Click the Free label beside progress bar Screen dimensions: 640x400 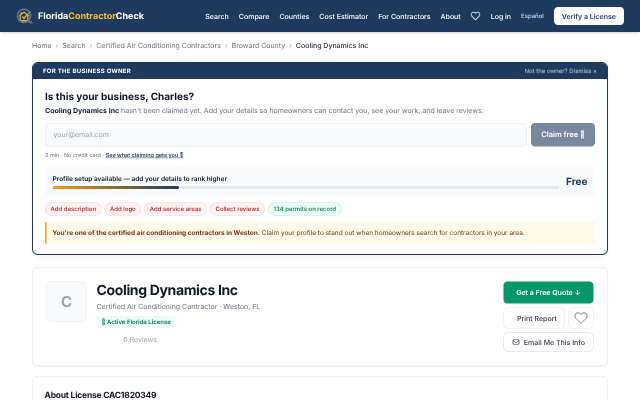(x=576, y=182)
